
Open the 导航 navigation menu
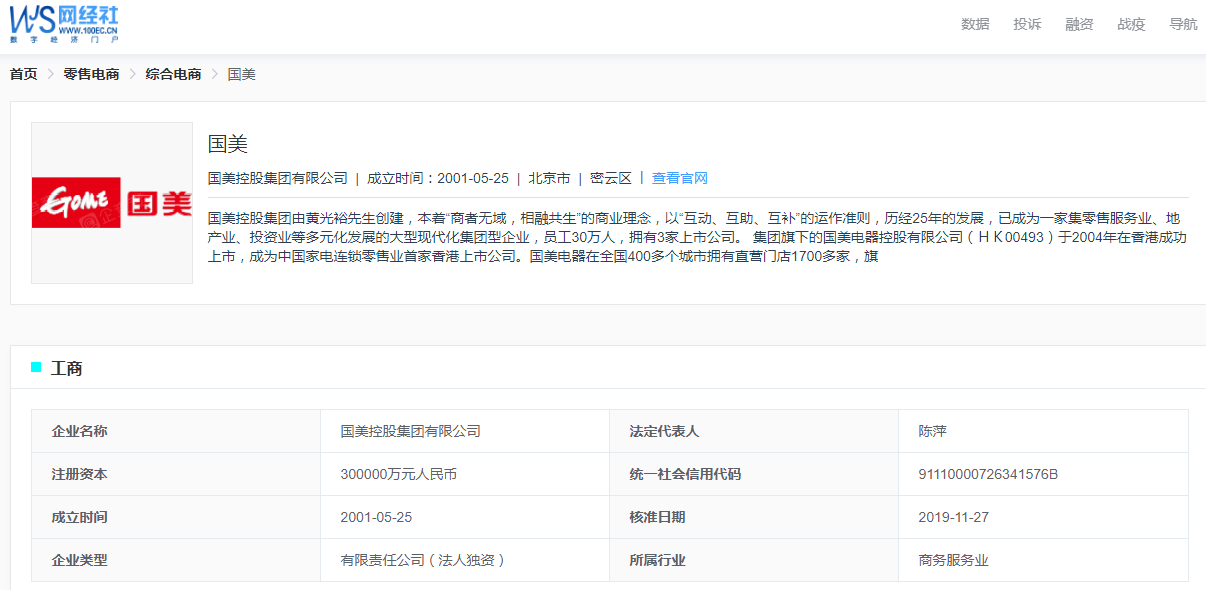point(1183,24)
